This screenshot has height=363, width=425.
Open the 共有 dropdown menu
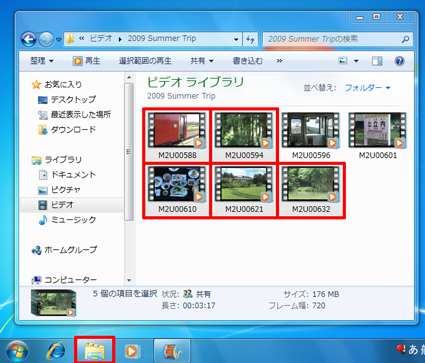(201, 61)
